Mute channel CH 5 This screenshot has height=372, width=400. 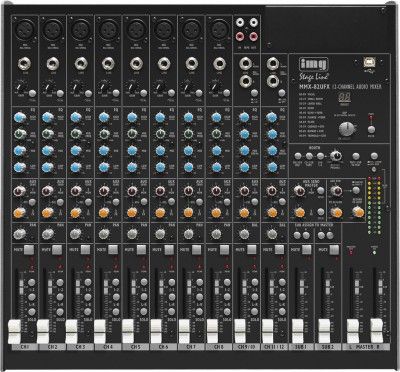(141, 249)
